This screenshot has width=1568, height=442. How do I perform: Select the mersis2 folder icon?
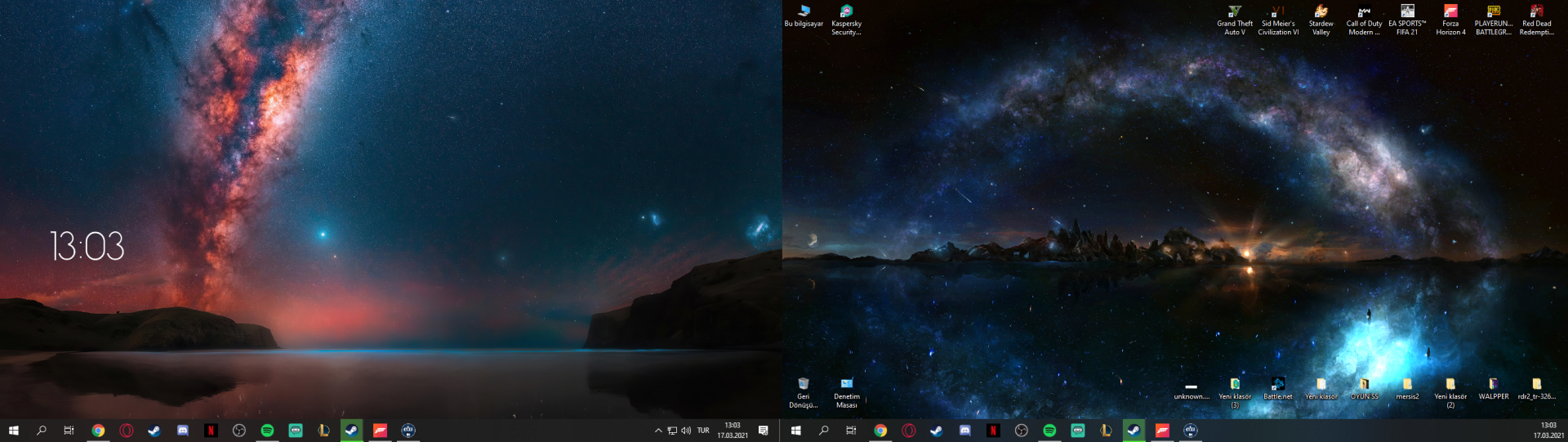click(x=1407, y=389)
